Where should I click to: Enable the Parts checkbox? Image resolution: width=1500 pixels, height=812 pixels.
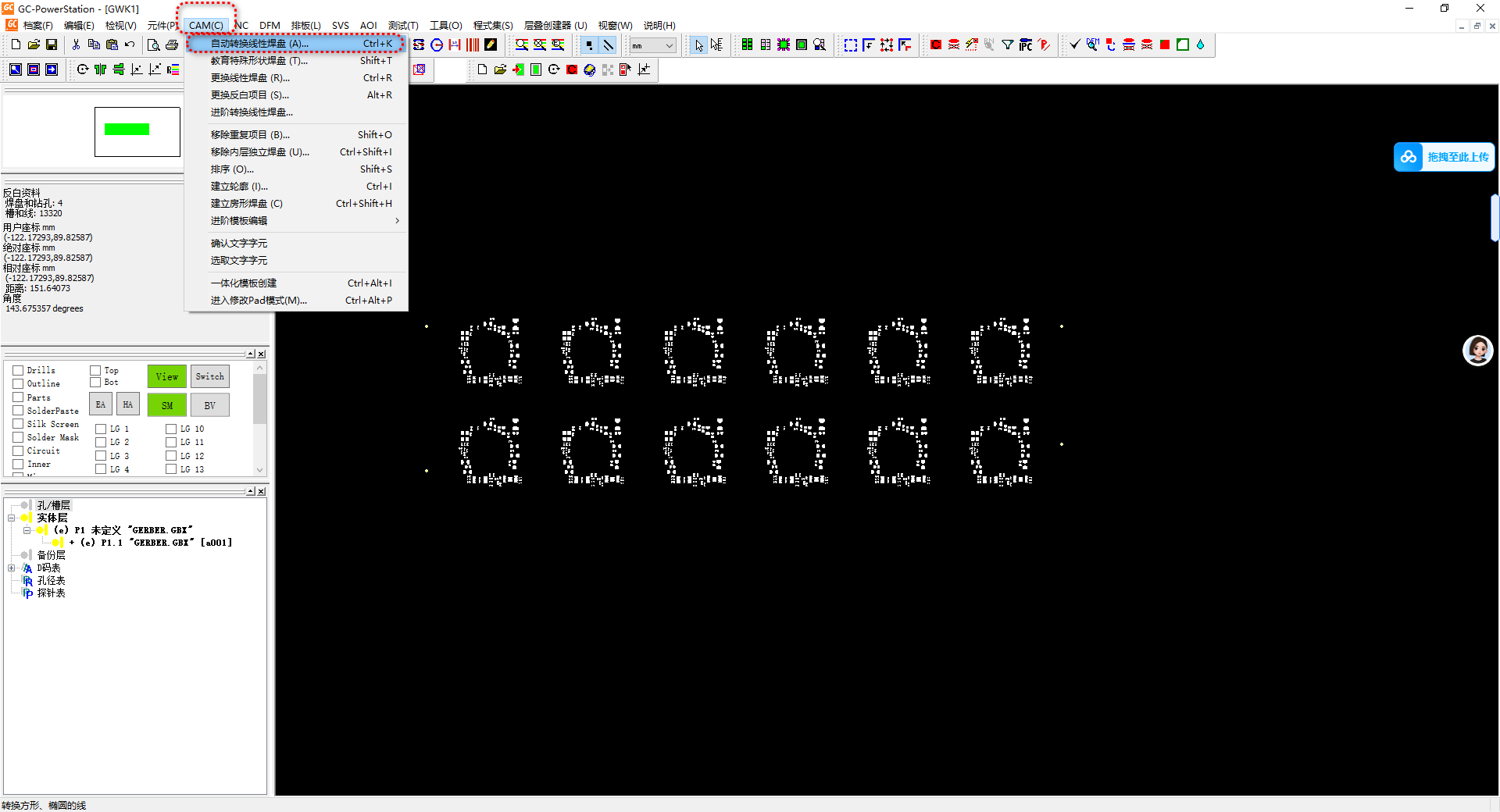[18, 397]
